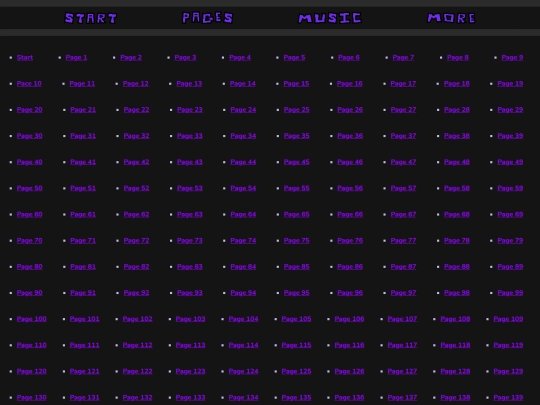The image size is (540, 405).
Task: Go to Page 57
Action: (404, 188)
